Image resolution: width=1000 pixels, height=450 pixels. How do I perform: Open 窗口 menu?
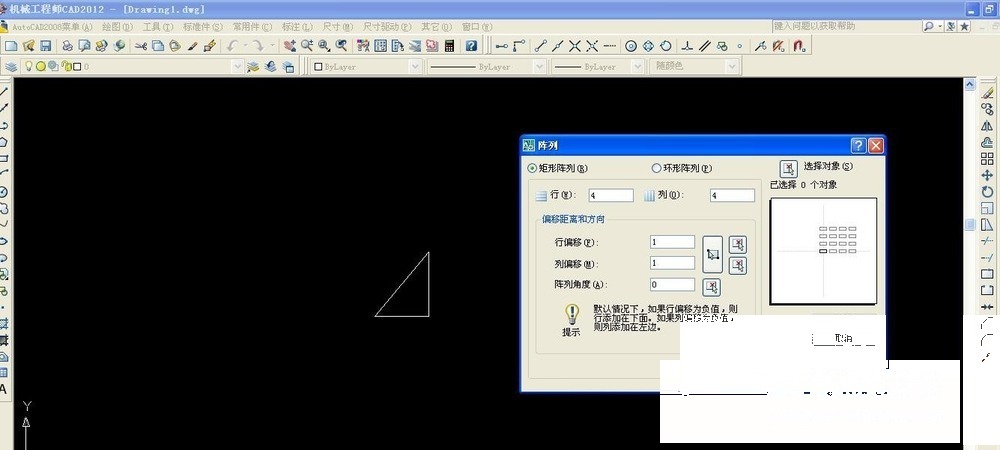[x=477, y=27]
